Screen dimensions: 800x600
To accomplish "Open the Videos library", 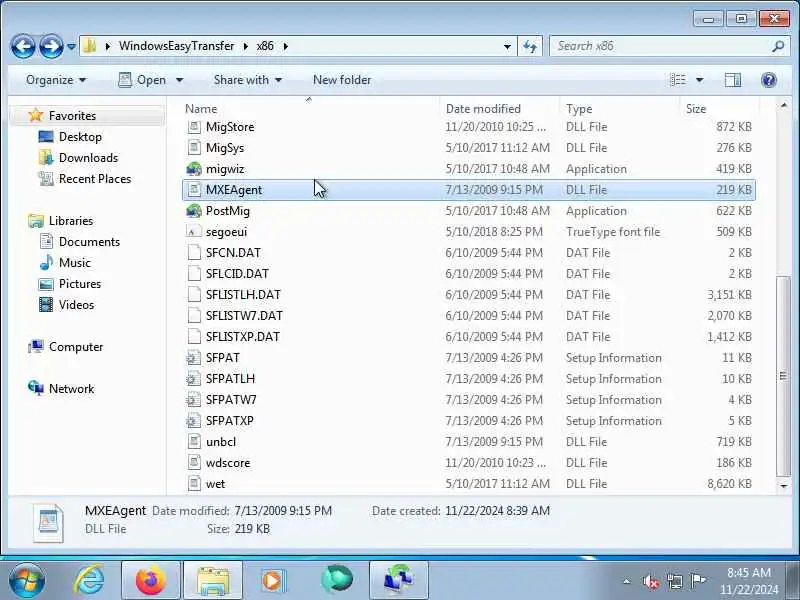I will coord(77,305).
